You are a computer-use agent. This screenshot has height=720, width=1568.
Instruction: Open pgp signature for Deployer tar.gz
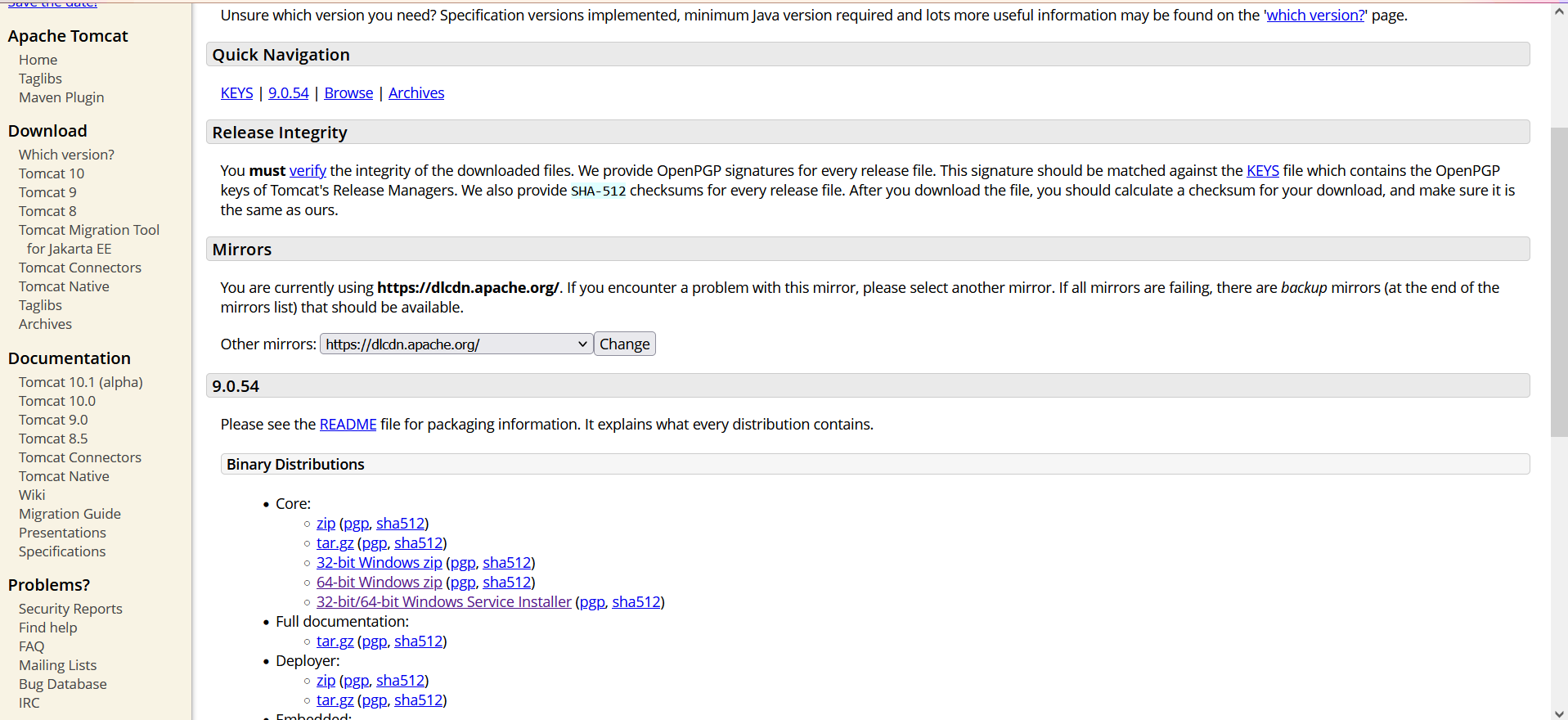point(374,700)
